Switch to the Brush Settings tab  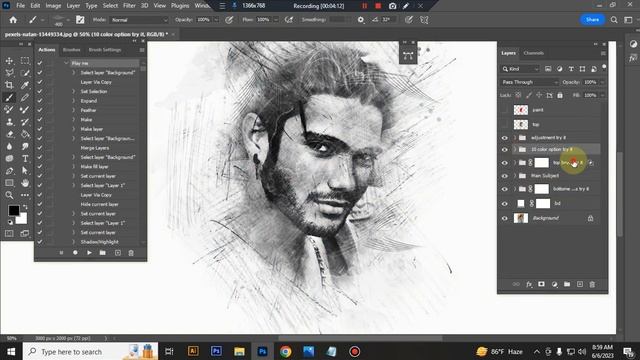point(105,50)
